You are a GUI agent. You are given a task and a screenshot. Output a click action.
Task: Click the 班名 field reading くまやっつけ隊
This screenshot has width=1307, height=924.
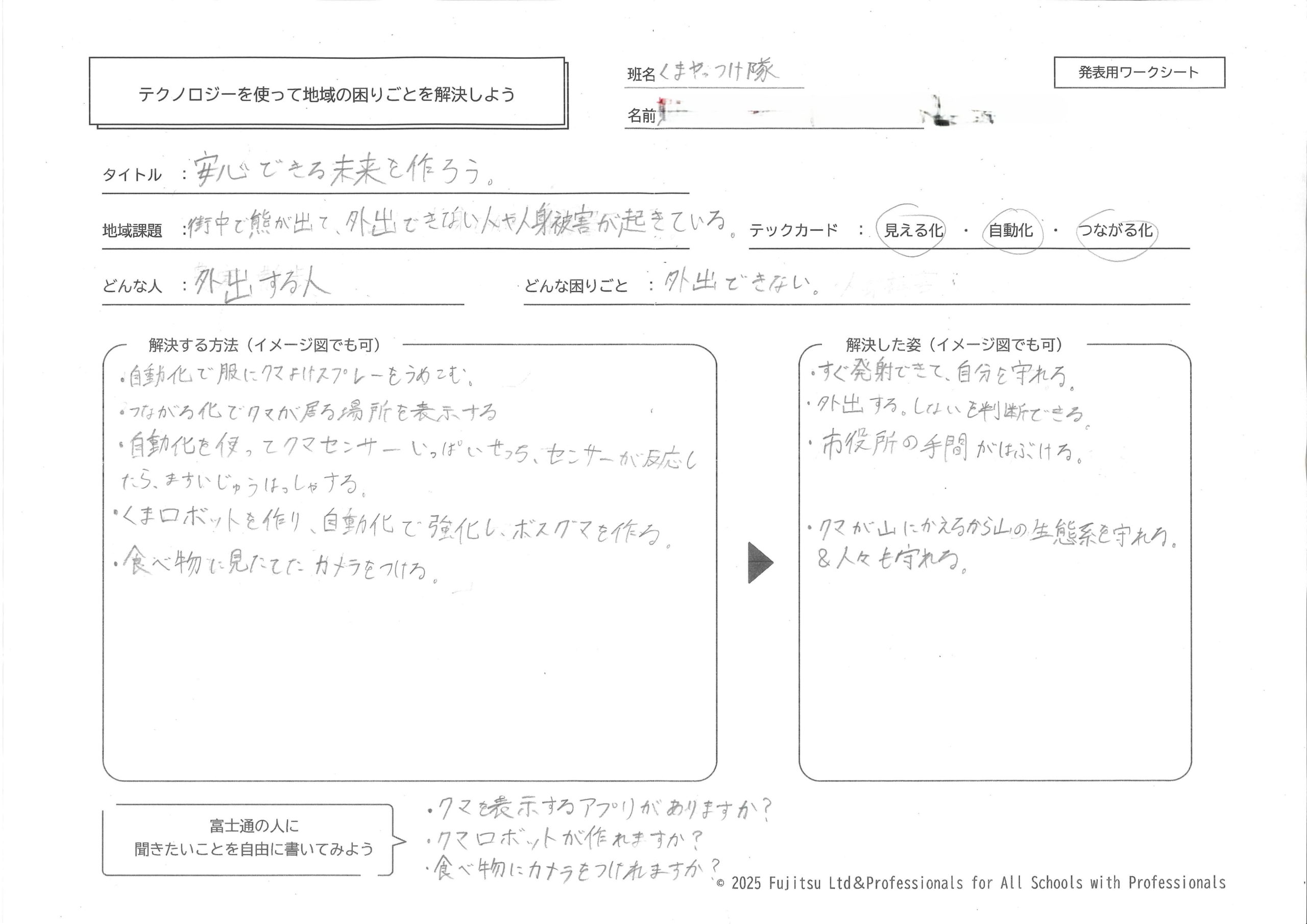[x=717, y=73]
